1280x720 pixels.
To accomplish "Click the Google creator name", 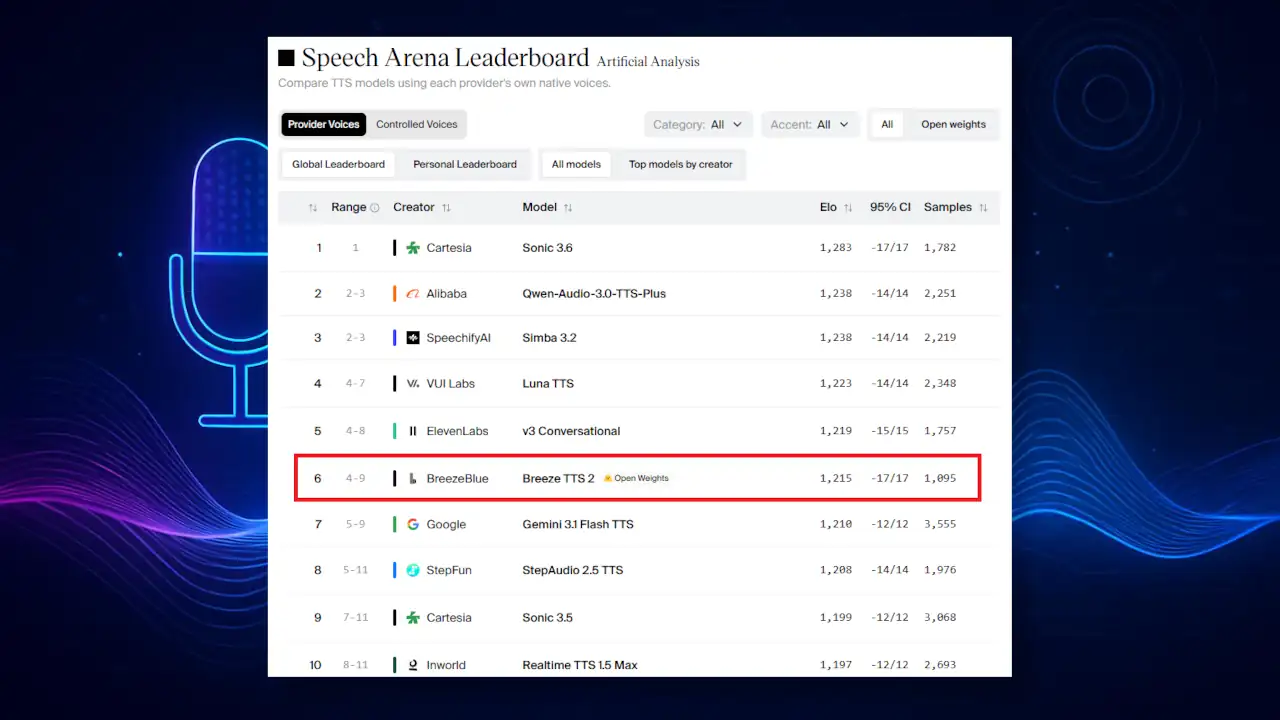I will (x=446, y=525).
